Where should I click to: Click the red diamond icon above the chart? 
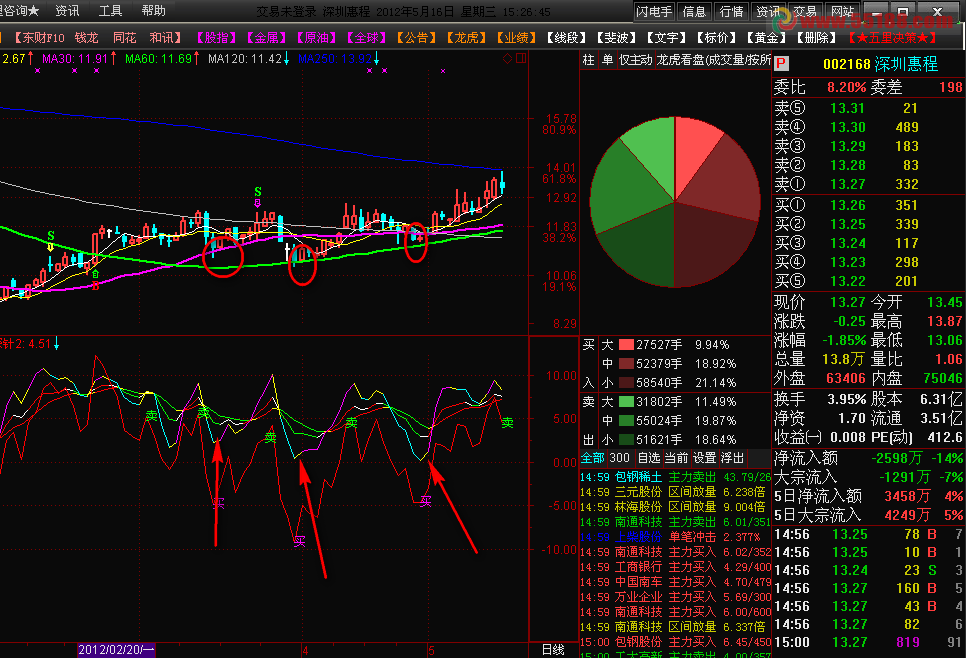coord(508,59)
